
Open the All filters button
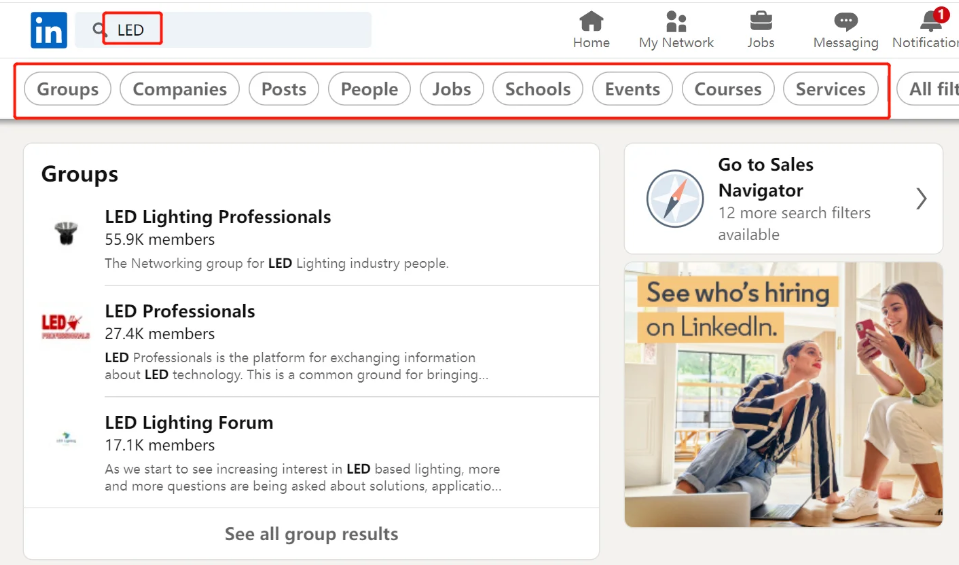[930, 89]
